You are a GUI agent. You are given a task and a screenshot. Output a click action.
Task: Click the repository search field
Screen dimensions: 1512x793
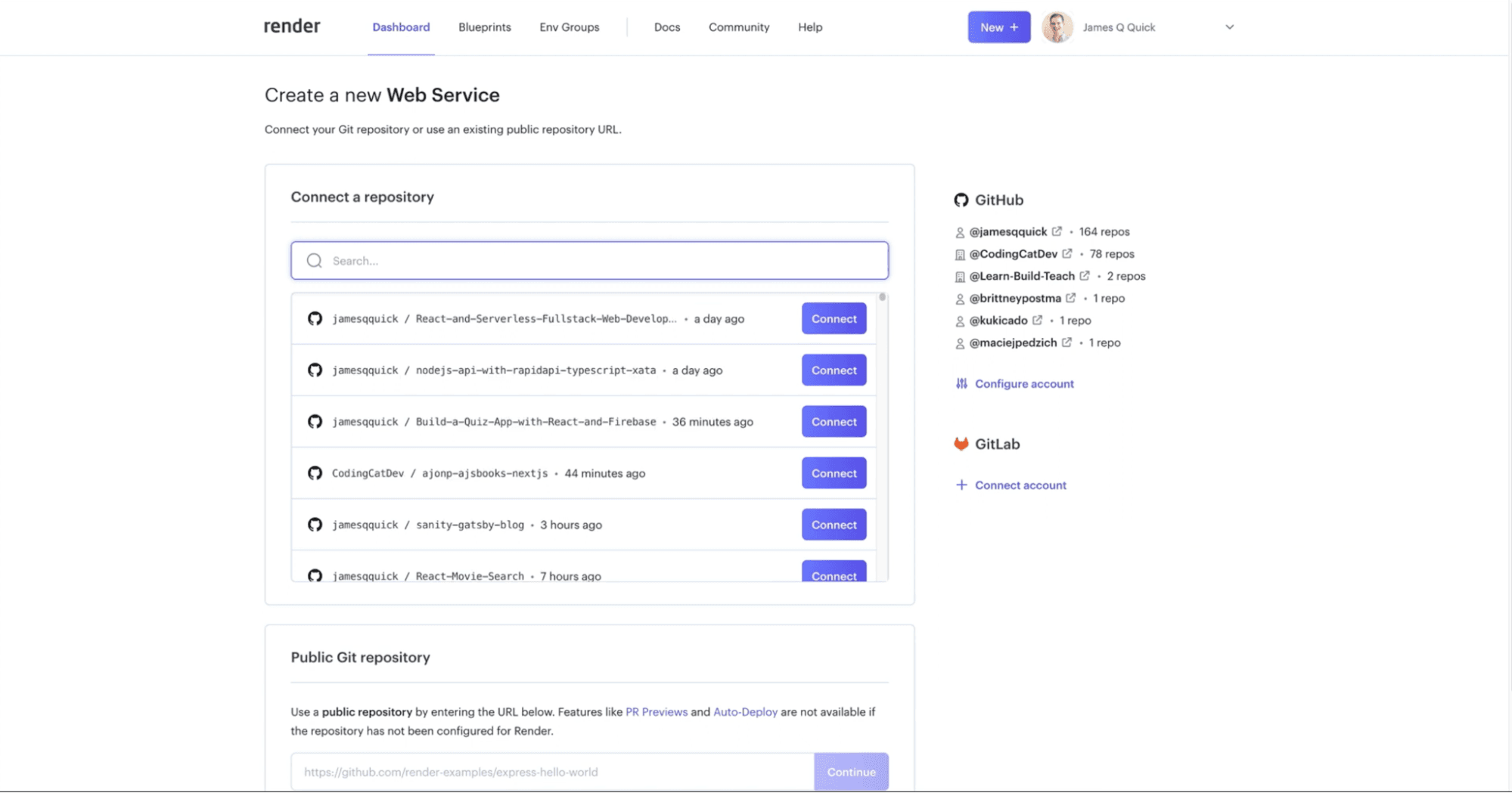(590, 261)
